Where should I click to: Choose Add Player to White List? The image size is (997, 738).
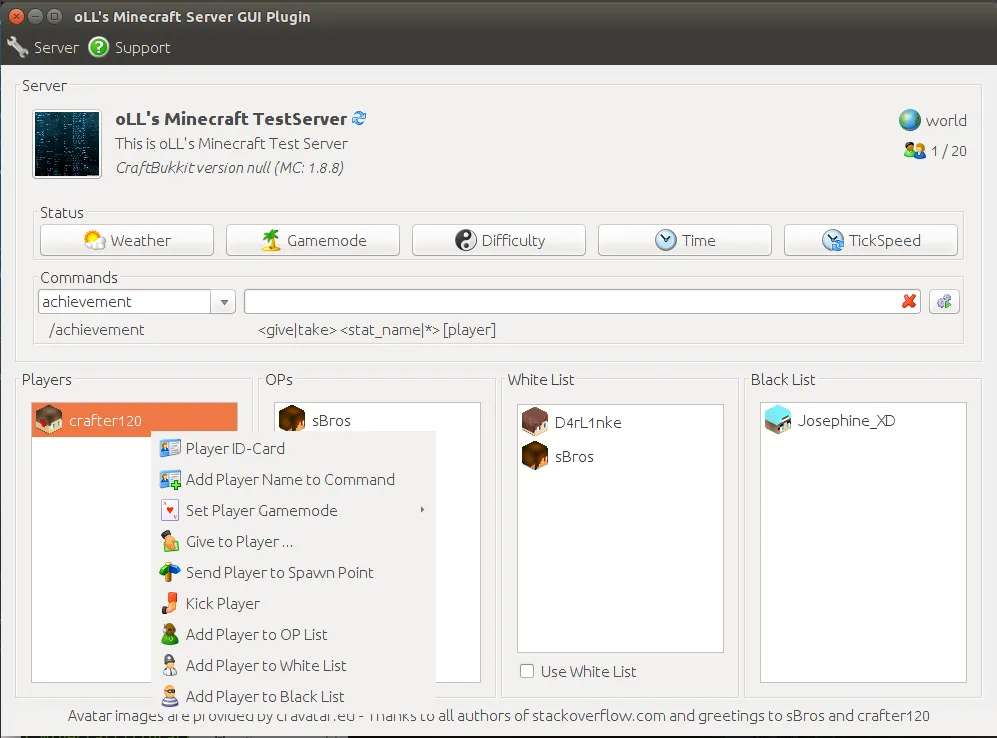tap(293, 666)
